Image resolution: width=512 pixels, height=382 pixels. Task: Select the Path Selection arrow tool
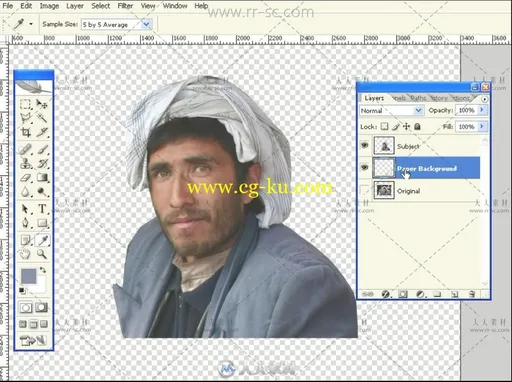point(26,209)
